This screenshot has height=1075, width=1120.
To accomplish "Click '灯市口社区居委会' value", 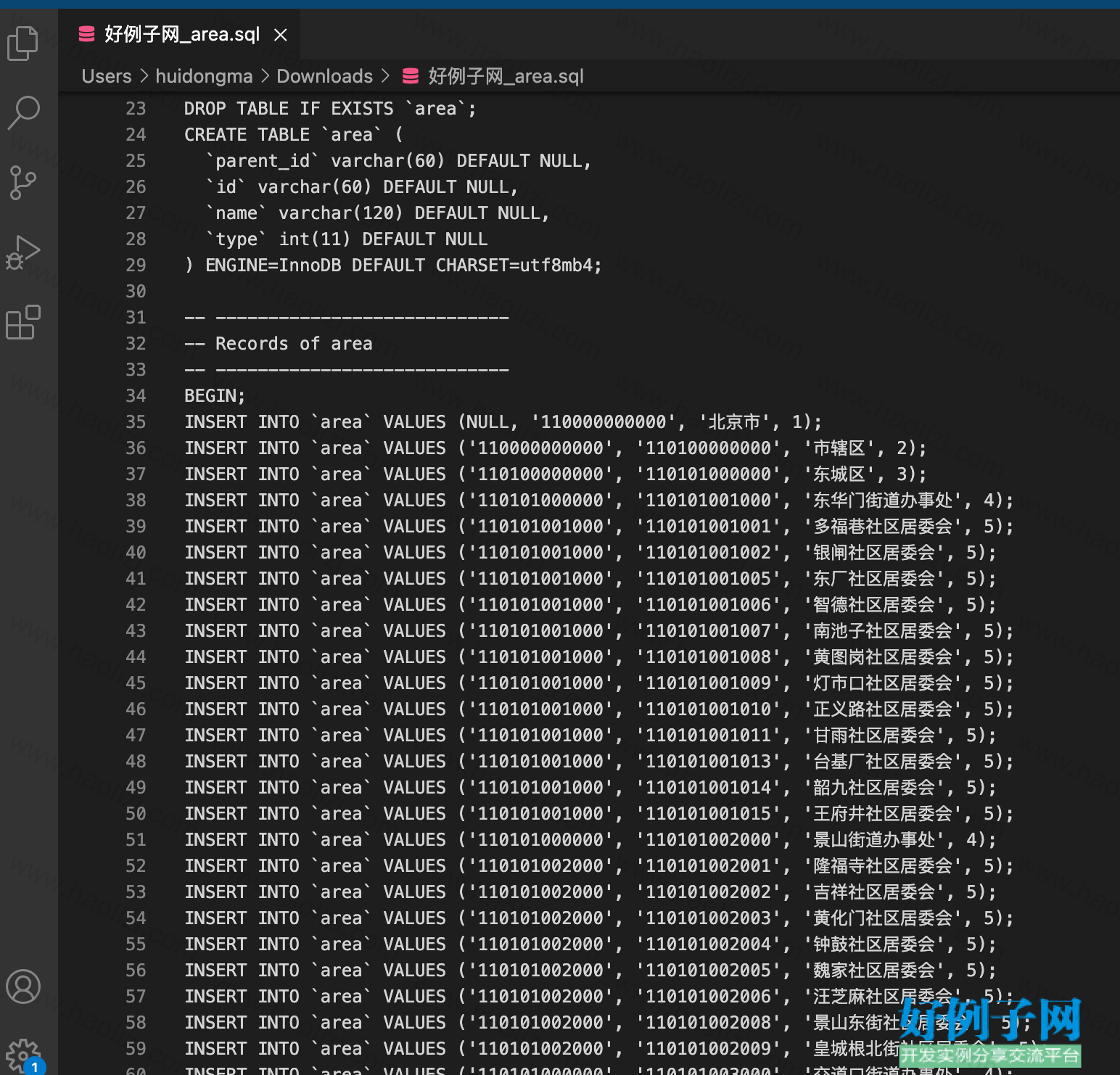I will (883, 683).
